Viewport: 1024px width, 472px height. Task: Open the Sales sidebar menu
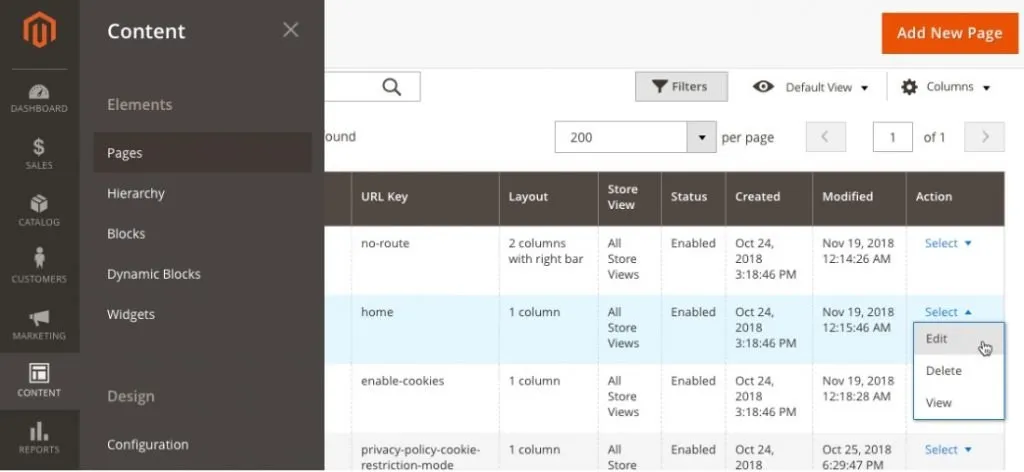tap(39, 154)
